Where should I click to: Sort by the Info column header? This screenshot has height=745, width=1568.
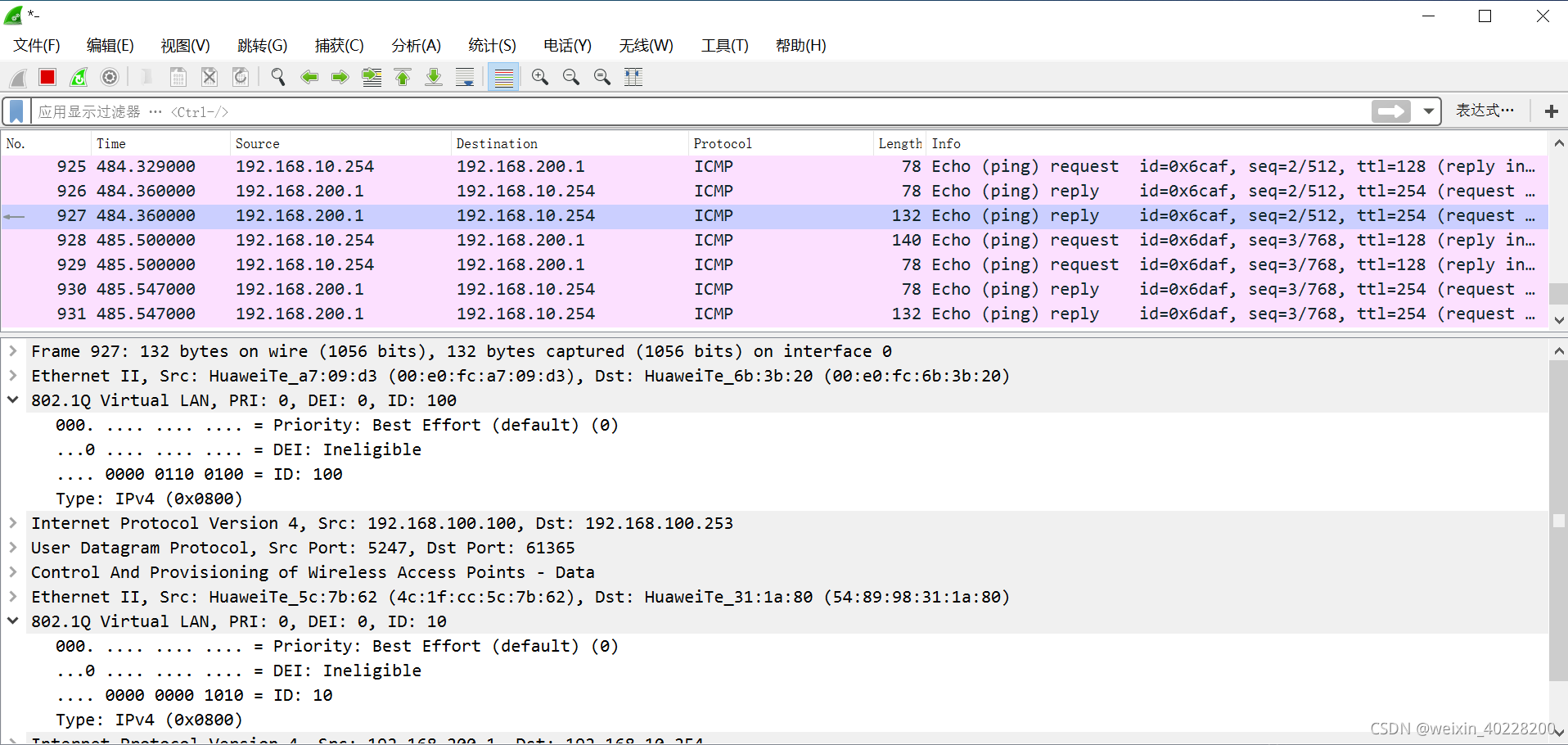[1237, 144]
